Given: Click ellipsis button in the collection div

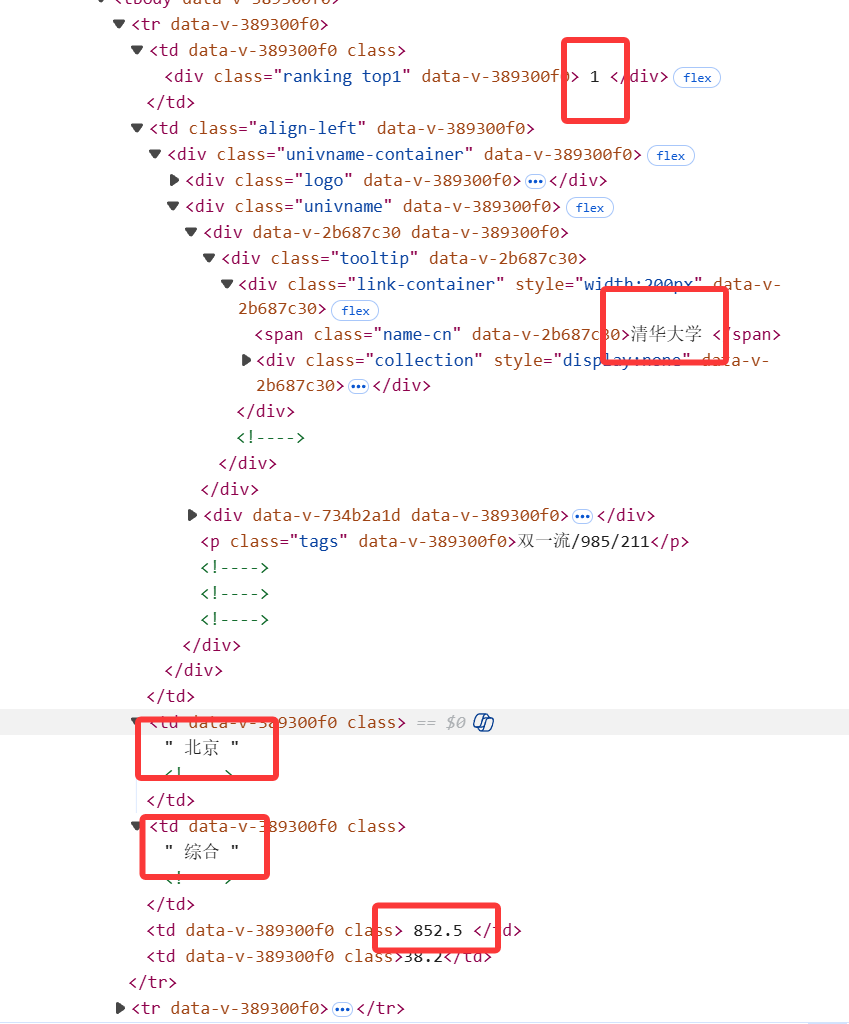Looking at the screenshot, I should tap(358, 387).
